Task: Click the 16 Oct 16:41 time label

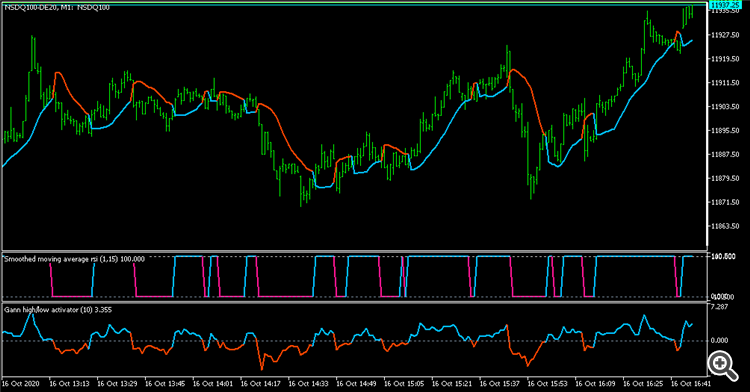Action: pyautogui.click(x=691, y=383)
